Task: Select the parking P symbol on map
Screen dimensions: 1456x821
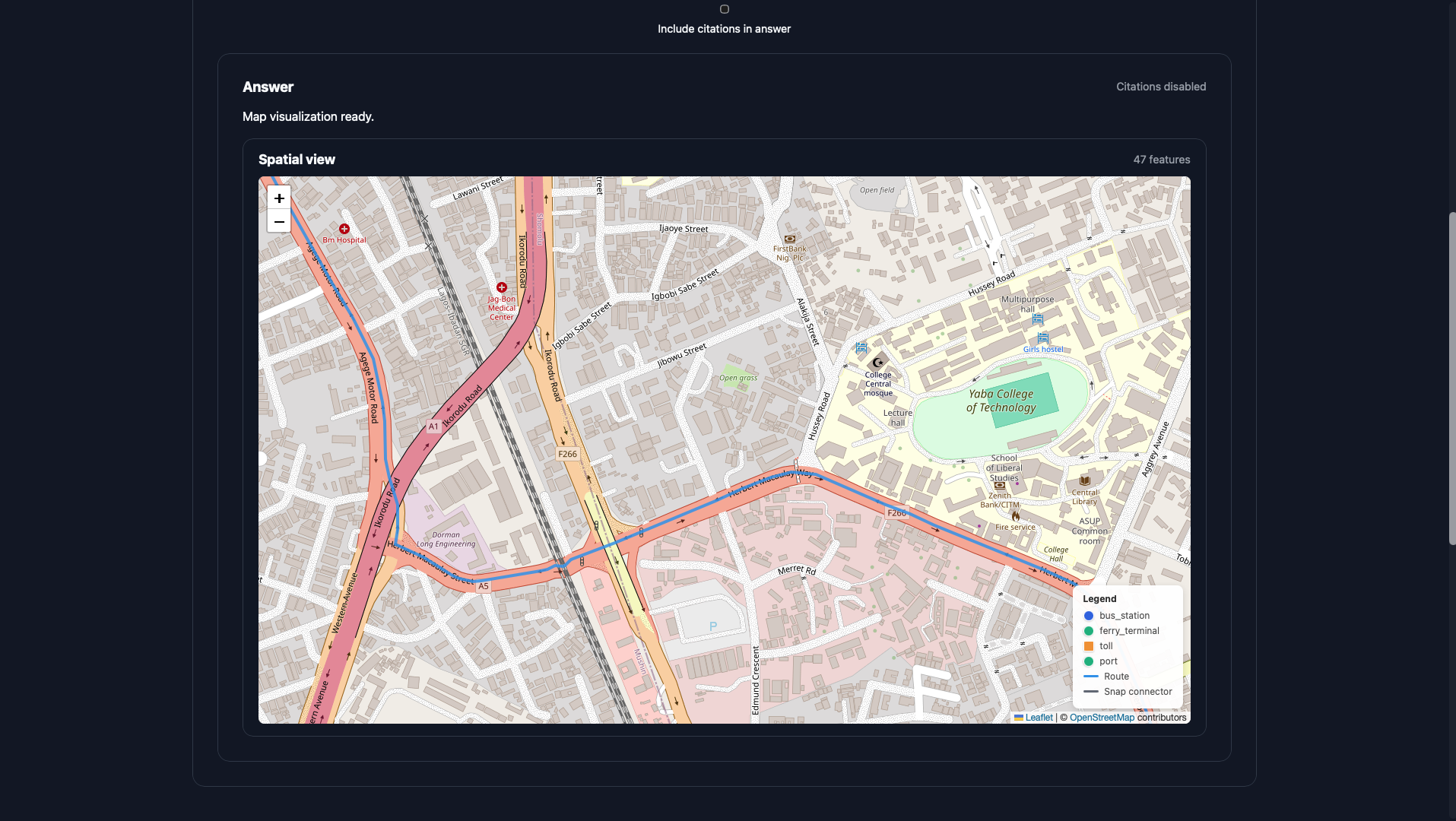Action: 713,626
